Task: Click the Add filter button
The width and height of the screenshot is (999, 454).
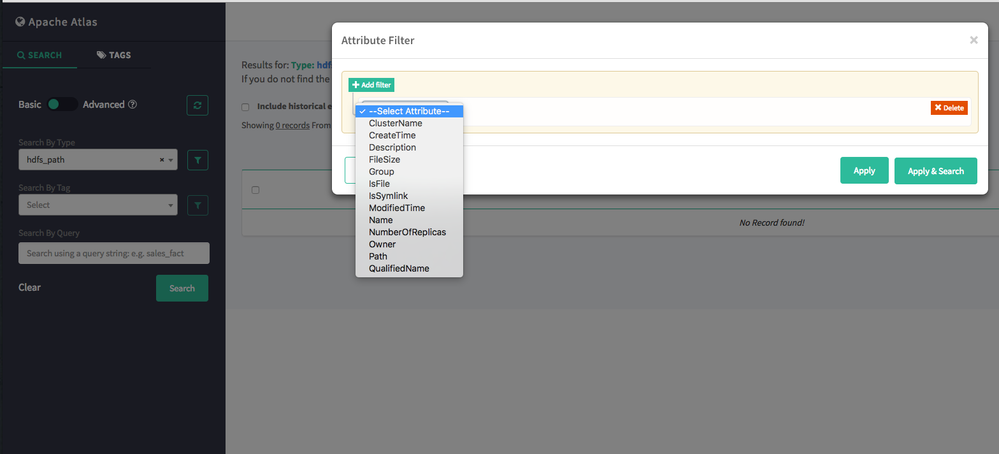Action: click(371, 85)
